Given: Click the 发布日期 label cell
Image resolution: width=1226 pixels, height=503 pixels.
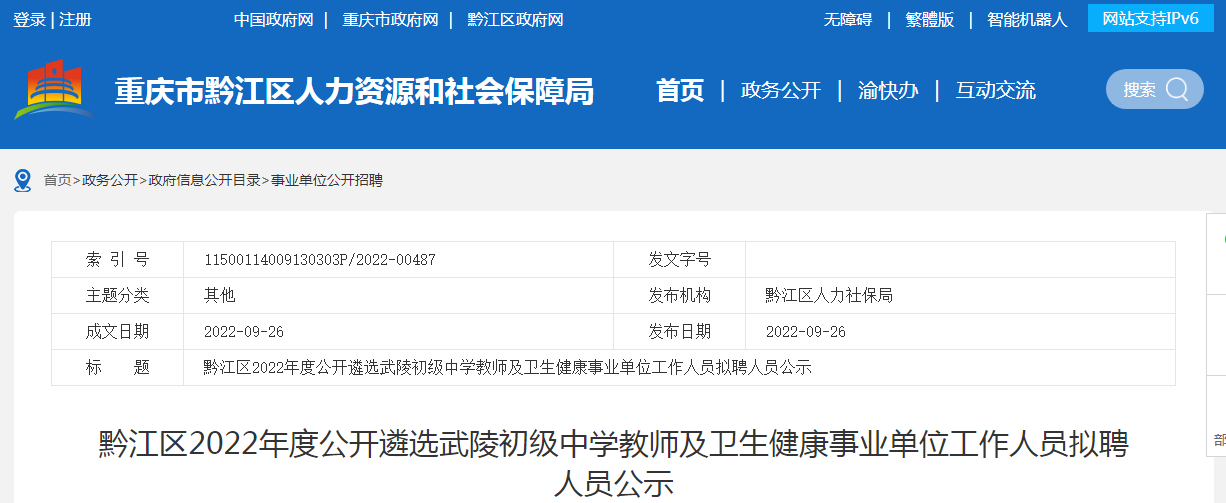Looking at the screenshot, I should point(680,332).
